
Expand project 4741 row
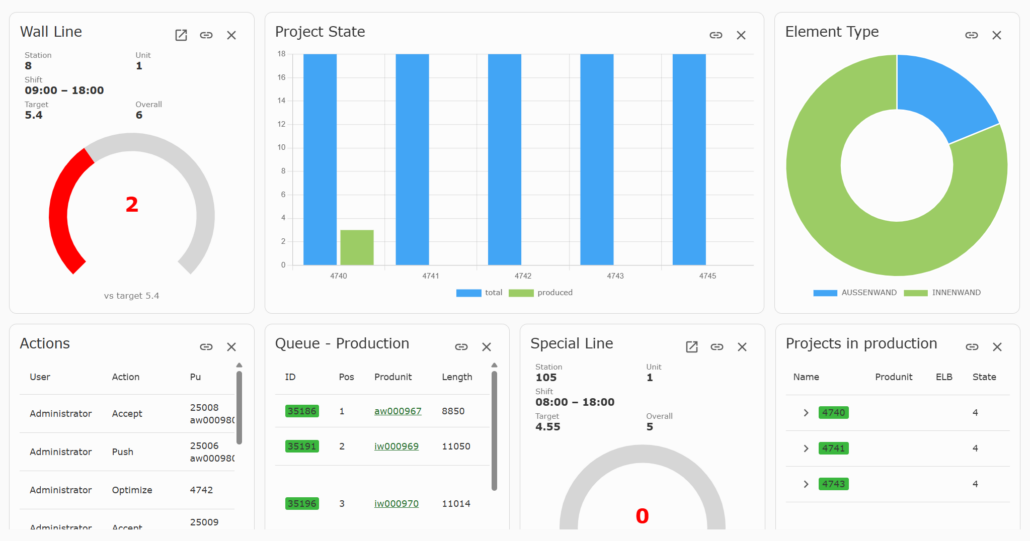tap(806, 448)
